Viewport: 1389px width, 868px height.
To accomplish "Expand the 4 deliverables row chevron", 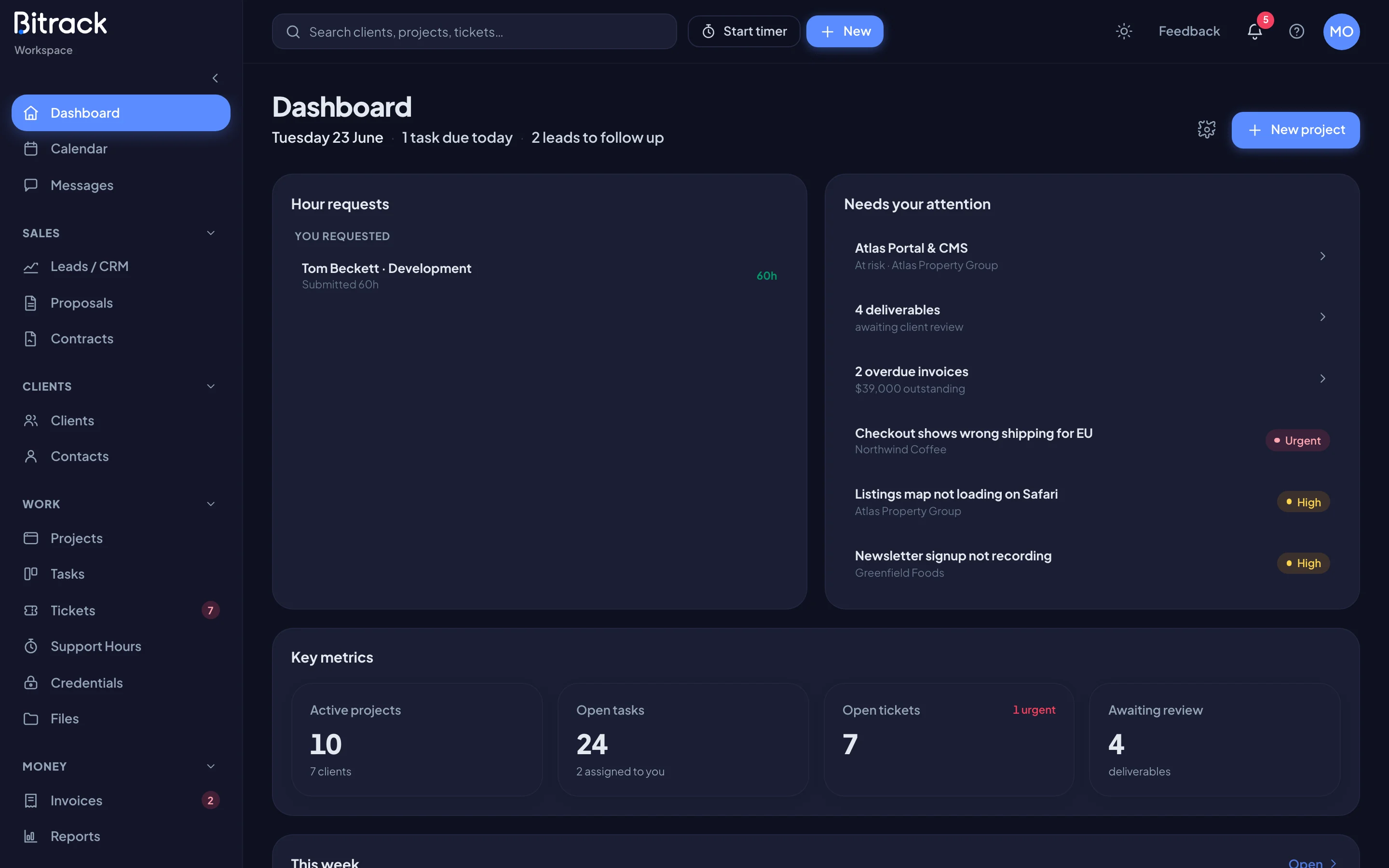I will click(x=1322, y=317).
